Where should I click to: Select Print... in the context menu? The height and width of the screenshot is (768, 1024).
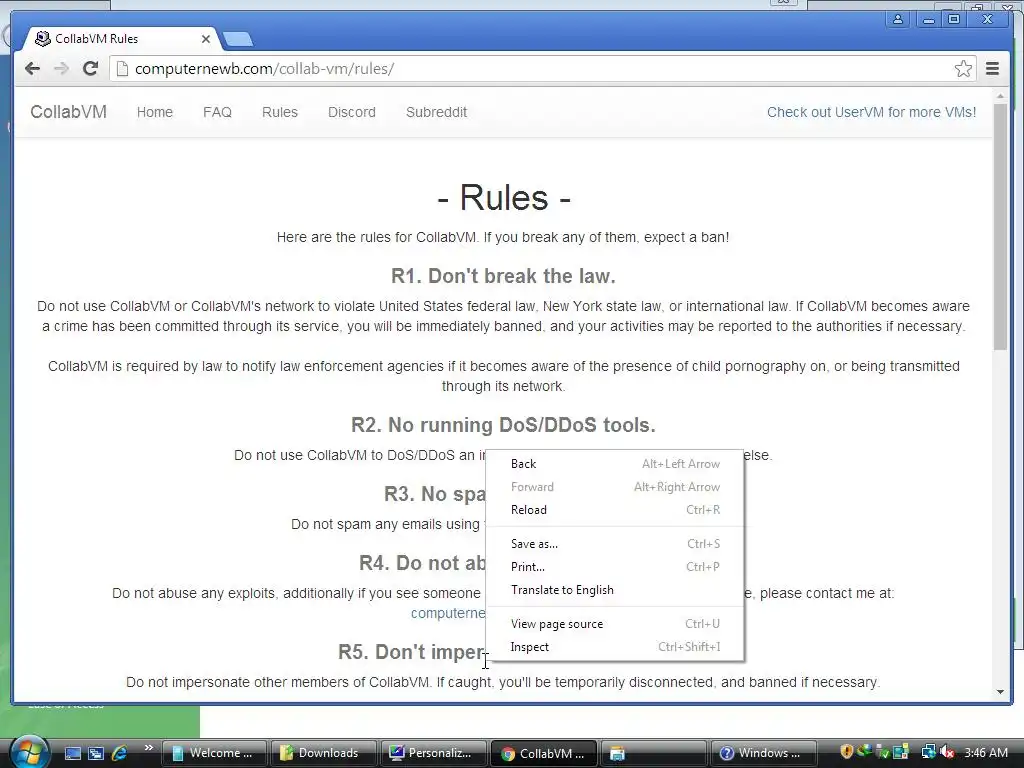(x=614, y=567)
